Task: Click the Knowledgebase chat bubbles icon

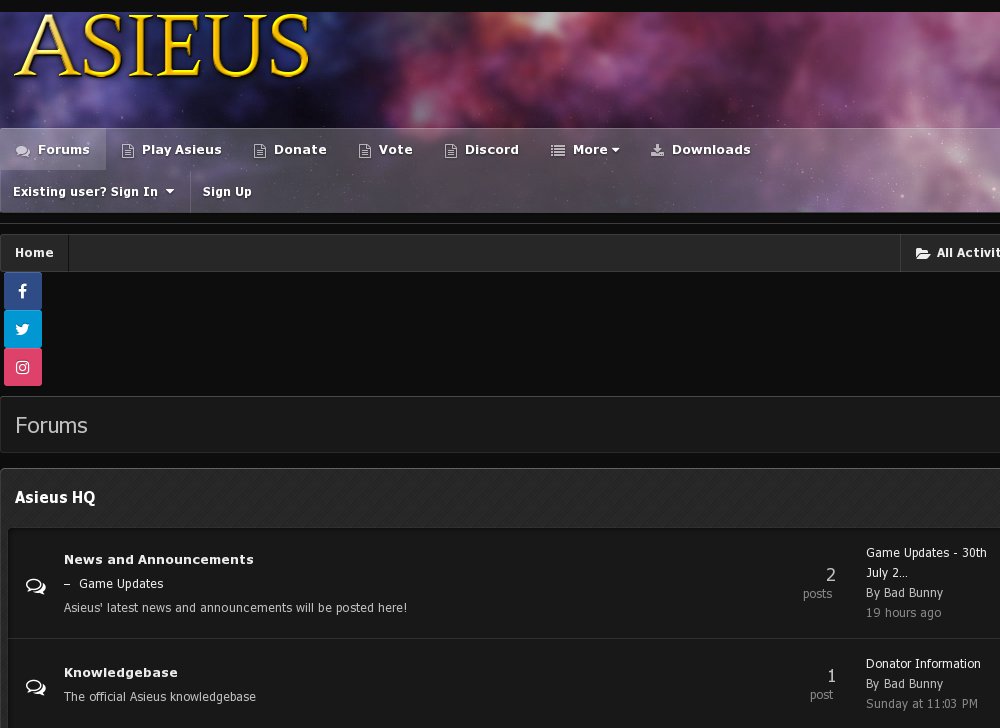Action: click(36, 687)
